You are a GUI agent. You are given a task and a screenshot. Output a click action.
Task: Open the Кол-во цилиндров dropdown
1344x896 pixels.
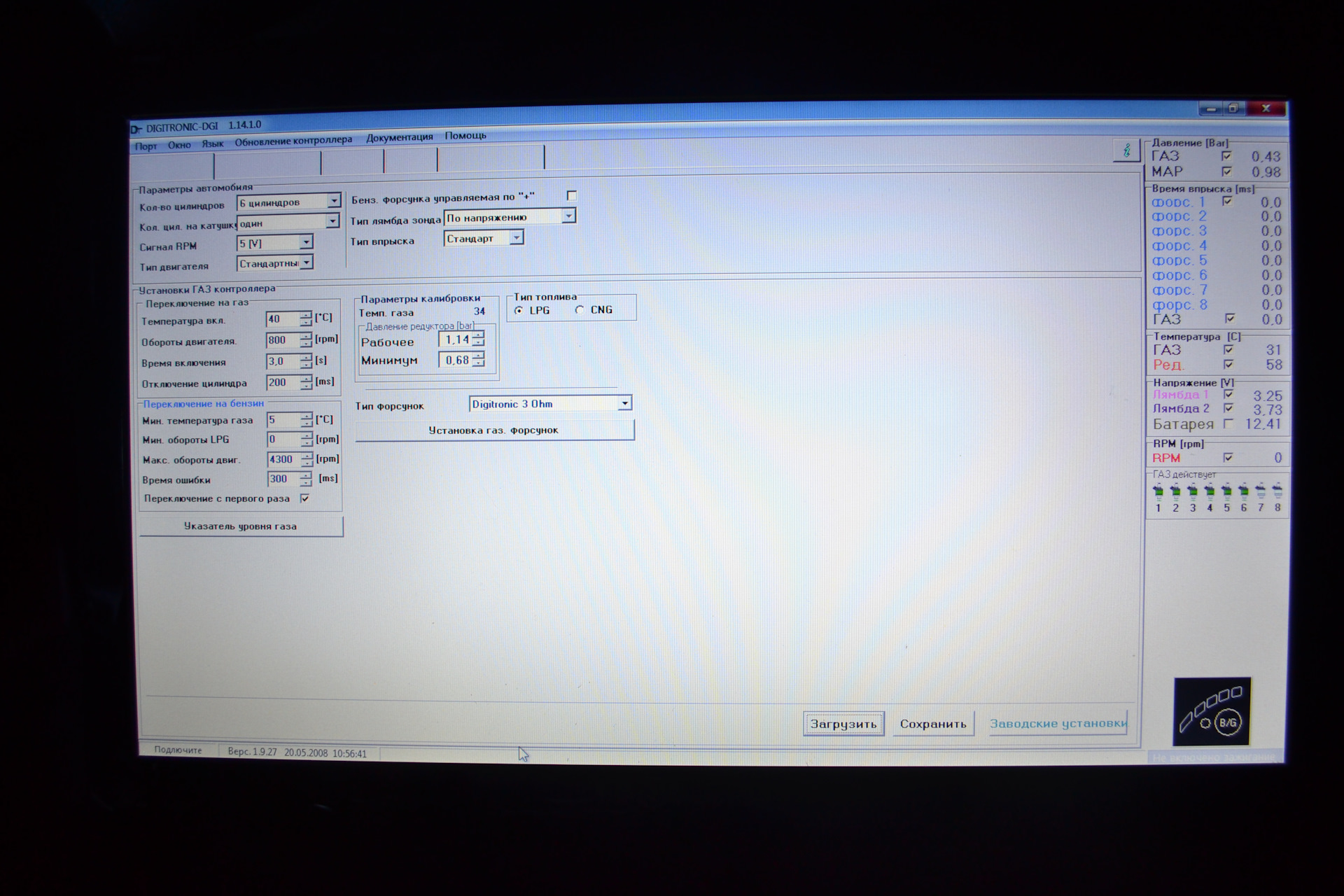click(x=334, y=201)
